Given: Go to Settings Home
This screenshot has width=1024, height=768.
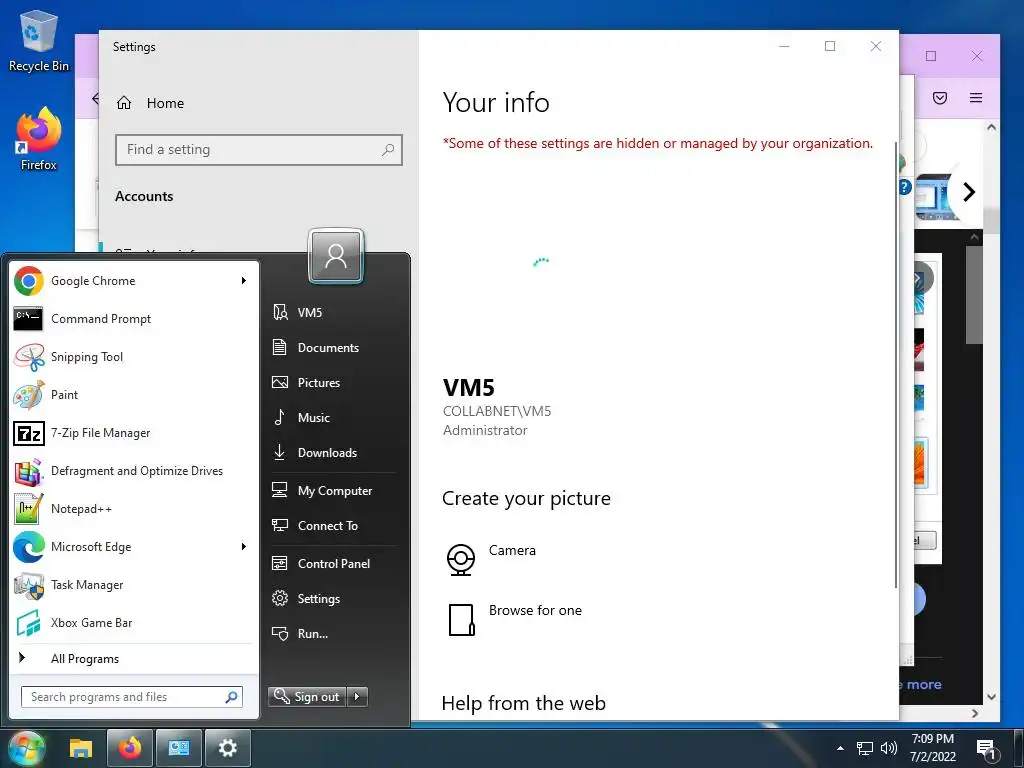Looking at the screenshot, I should coord(151,103).
